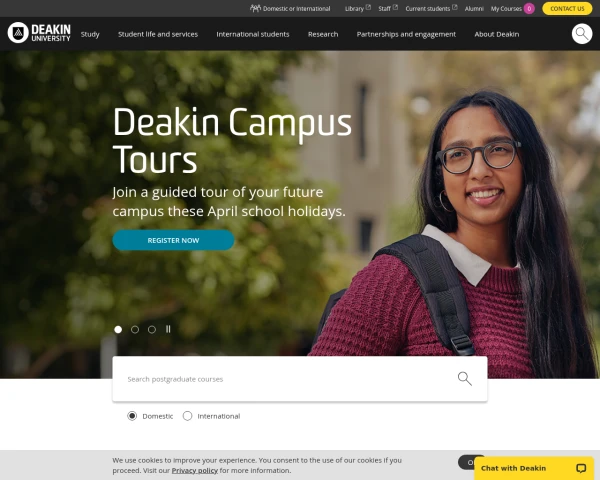Viewport: 600px width, 480px height.
Task: Click the course search magnifying glass icon
Action: 465,379
